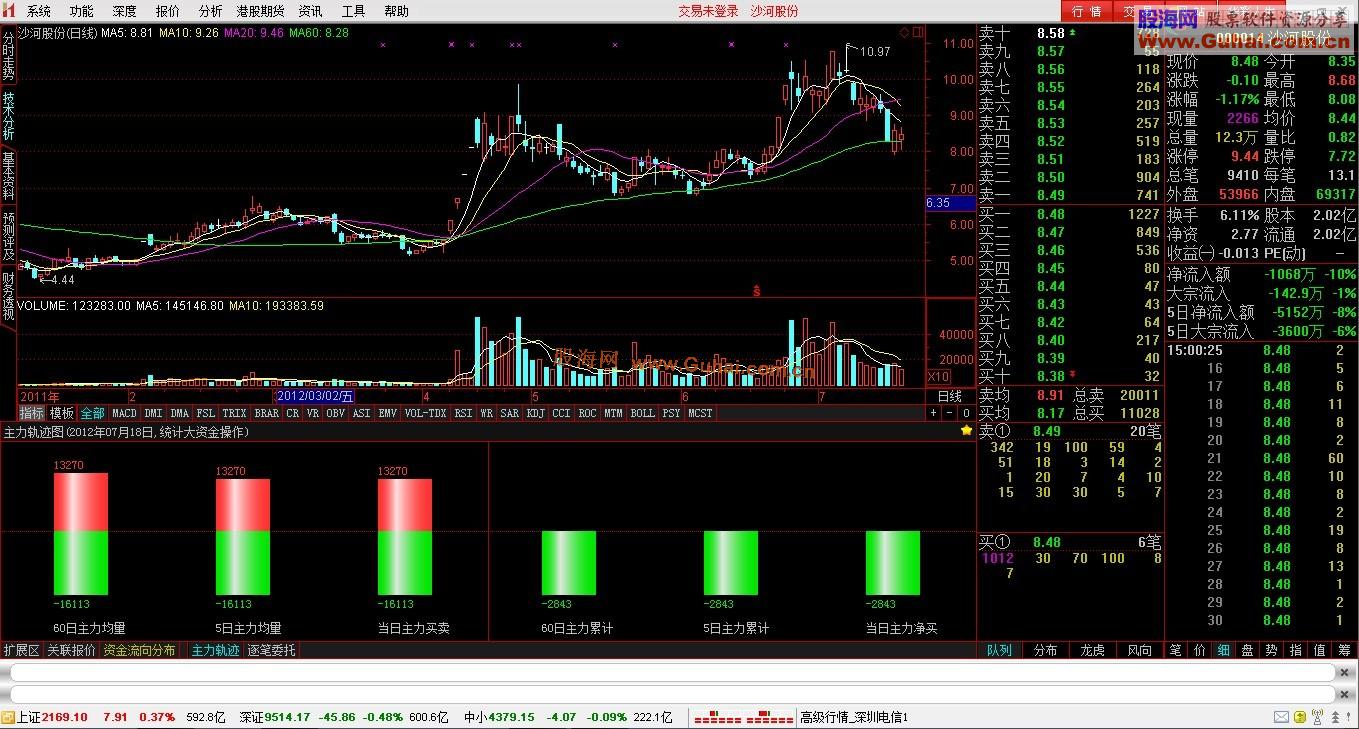The image size is (1359, 729).
Task: Open the 功能 menu
Action: [82, 11]
